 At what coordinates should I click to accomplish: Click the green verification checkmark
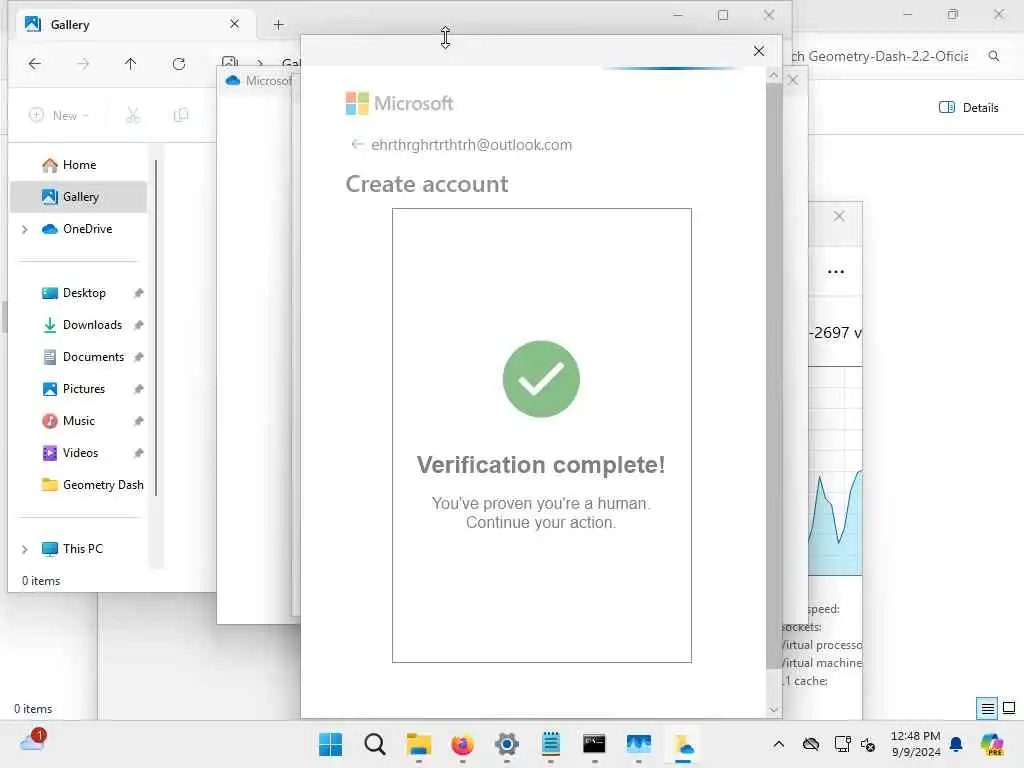pos(541,379)
